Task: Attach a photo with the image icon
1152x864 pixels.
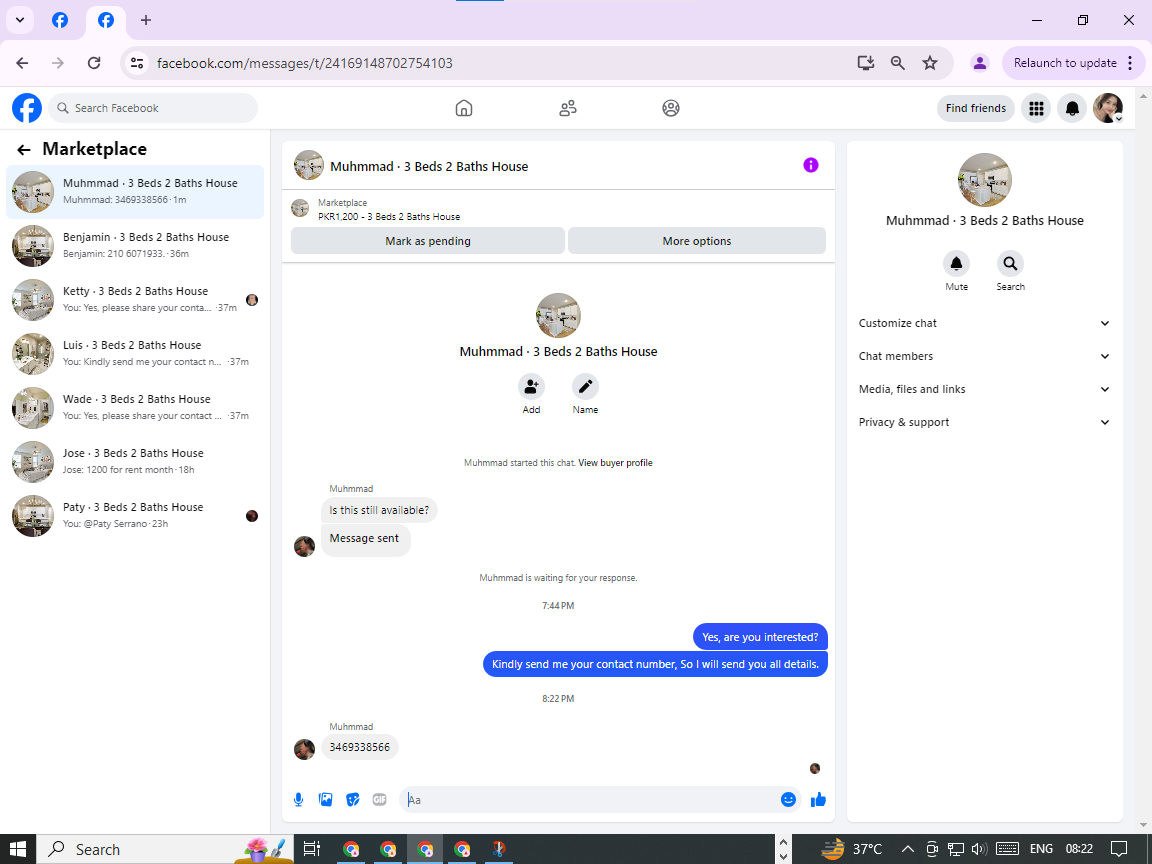Action: 325,799
